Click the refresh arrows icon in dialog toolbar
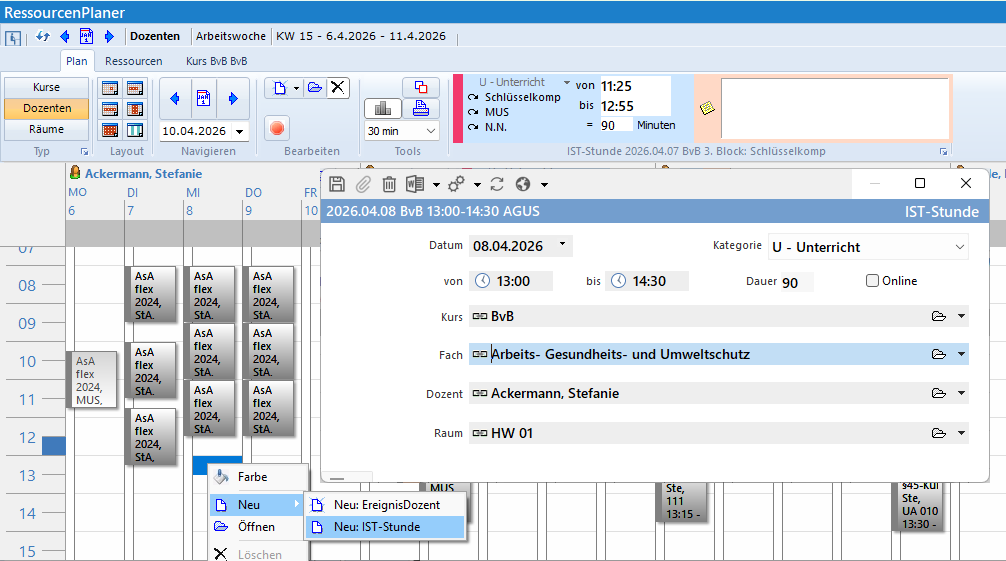The height and width of the screenshot is (561, 1006). click(x=497, y=184)
